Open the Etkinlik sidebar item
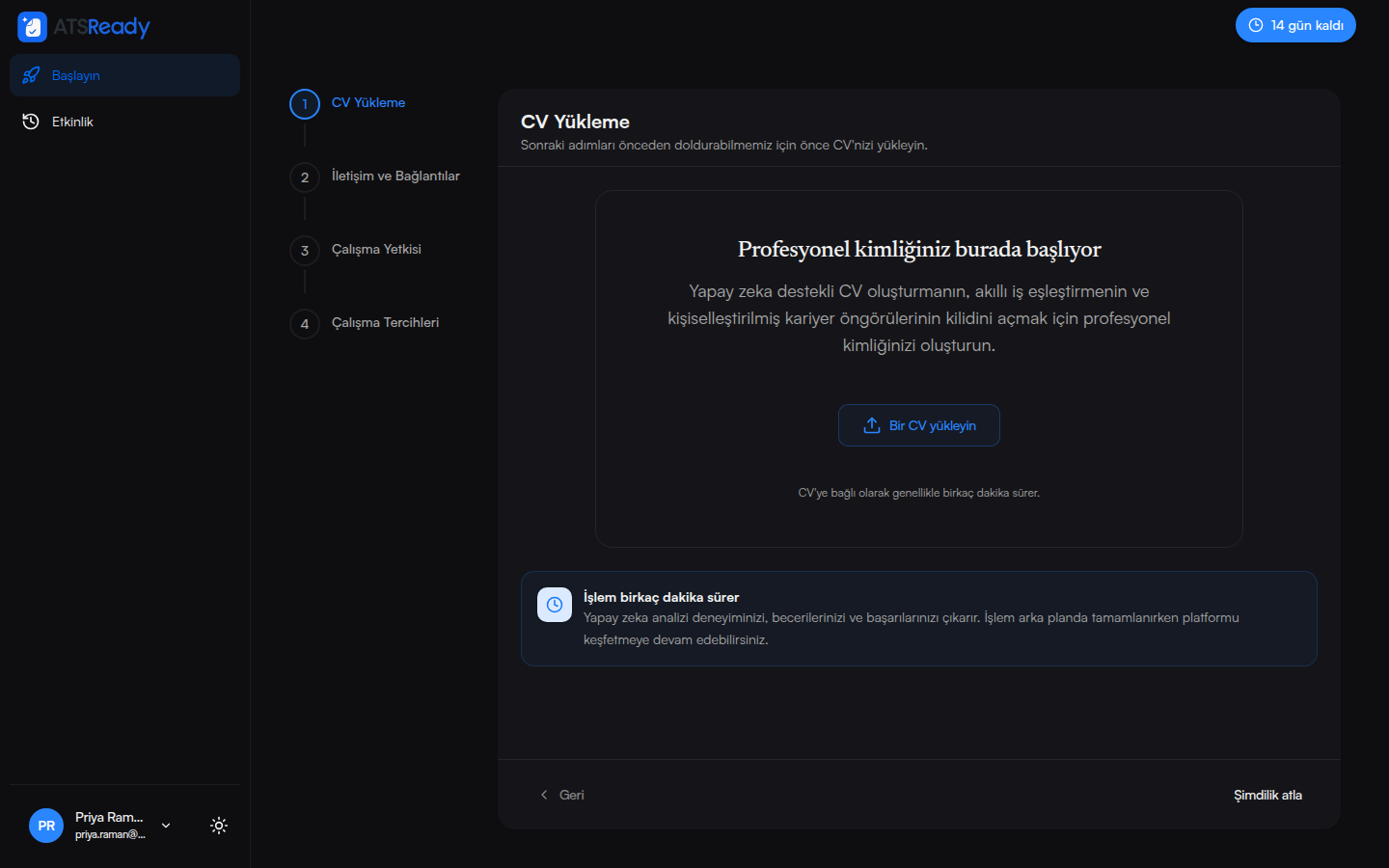Viewport: 1389px width, 868px height. pyautogui.click(x=125, y=122)
